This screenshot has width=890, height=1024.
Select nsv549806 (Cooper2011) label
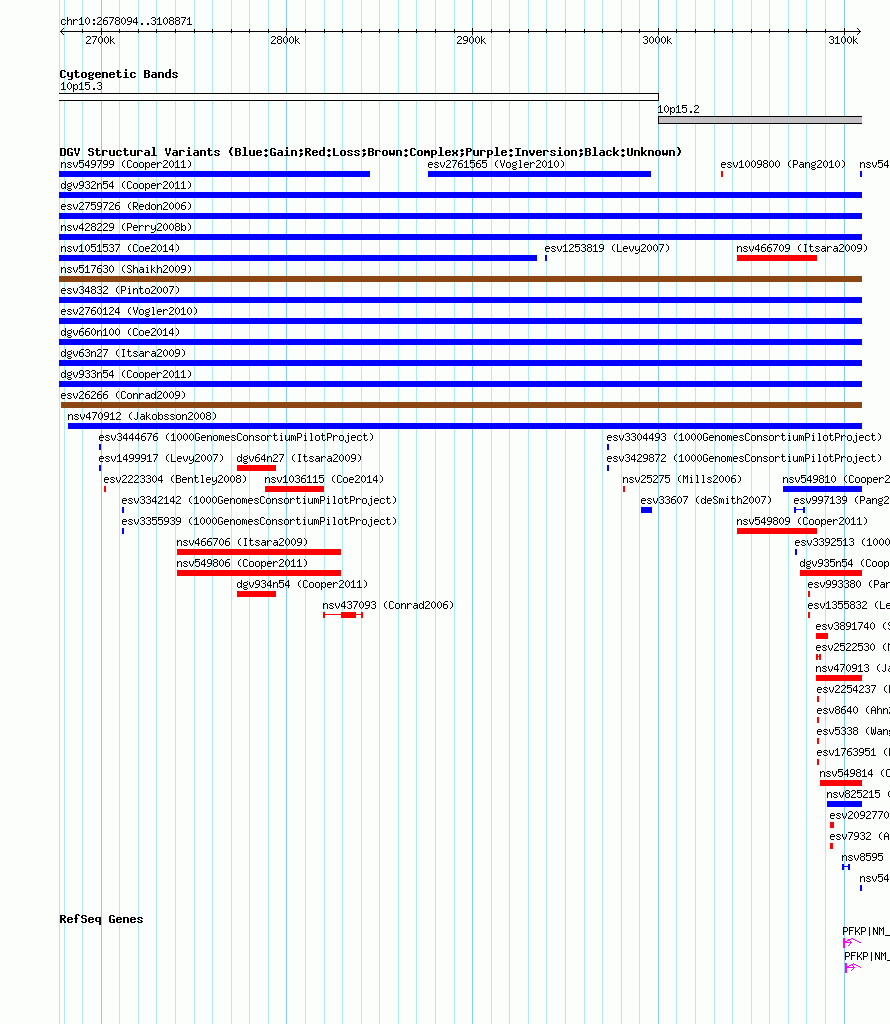point(242,563)
